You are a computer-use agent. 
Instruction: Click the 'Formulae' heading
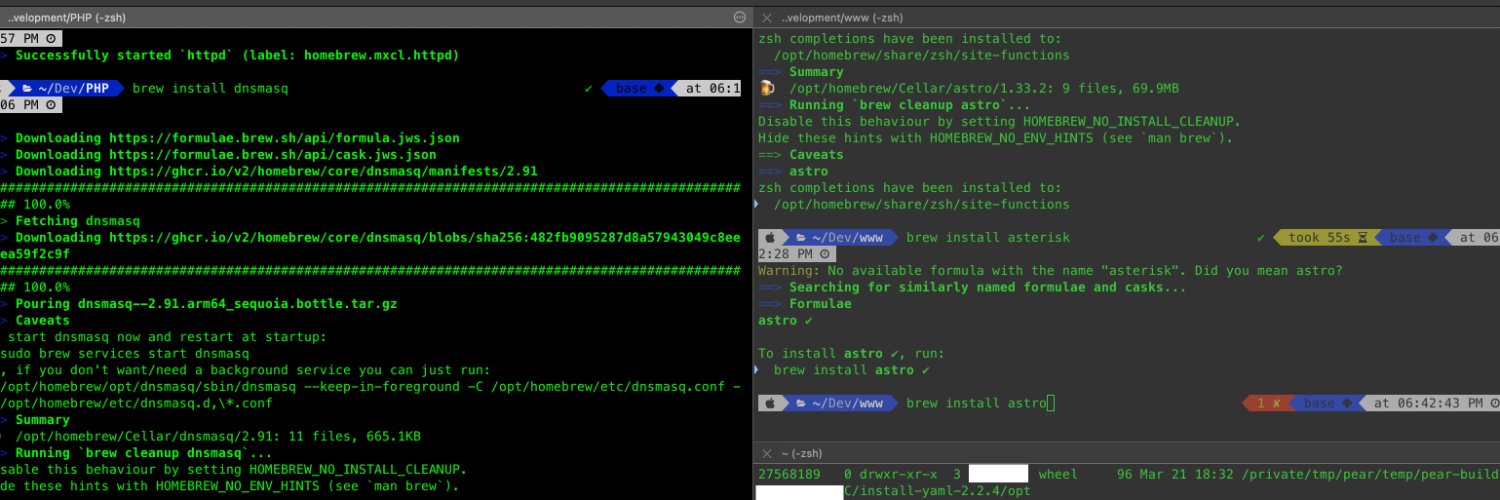820,304
